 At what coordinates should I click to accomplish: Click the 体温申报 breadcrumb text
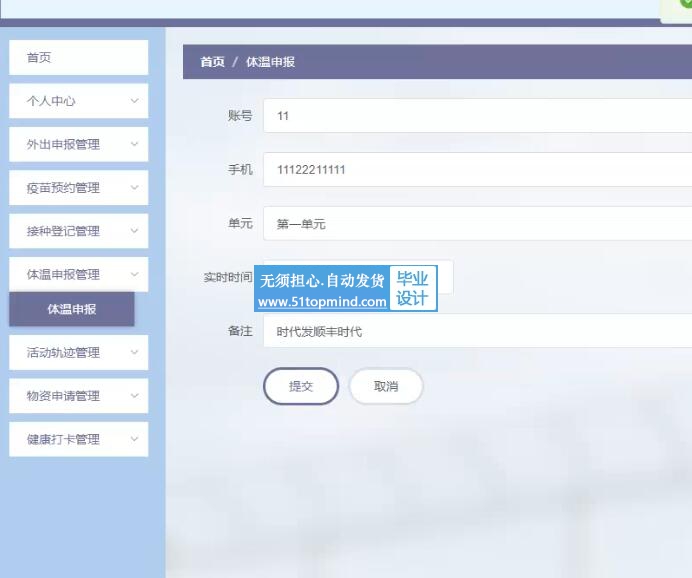click(x=271, y=62)
